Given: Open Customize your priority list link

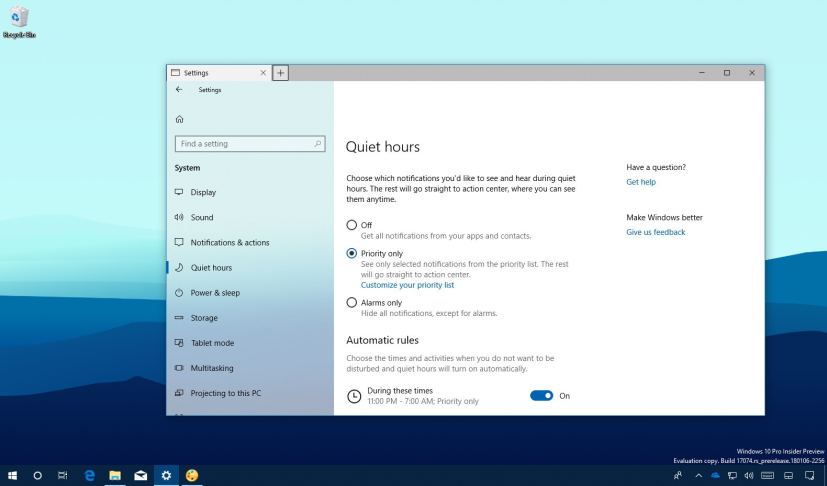Looking at the screenshot, I should pos(407,285).
